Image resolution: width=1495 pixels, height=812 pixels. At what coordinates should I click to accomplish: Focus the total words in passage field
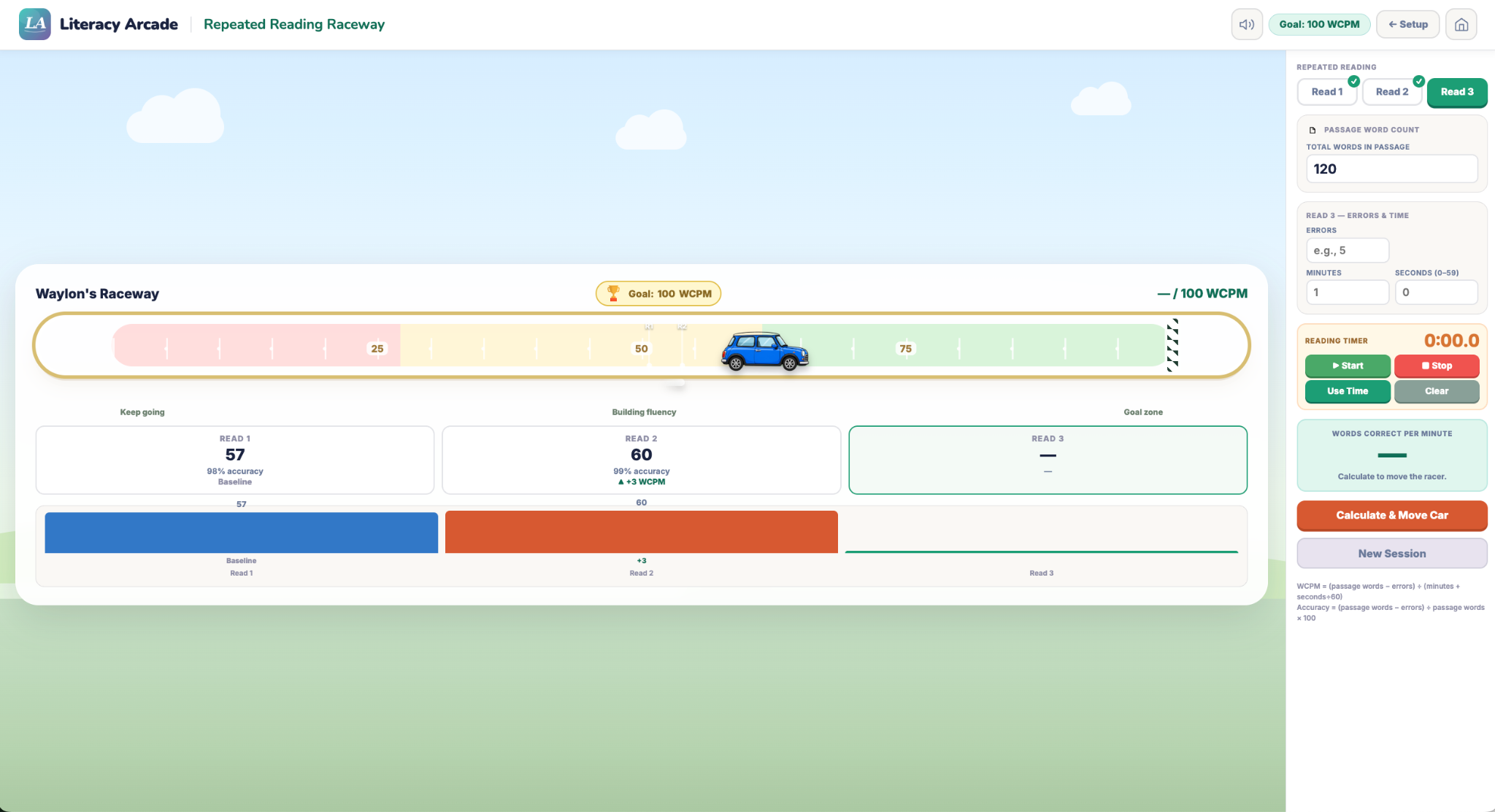pos(1392,169)
